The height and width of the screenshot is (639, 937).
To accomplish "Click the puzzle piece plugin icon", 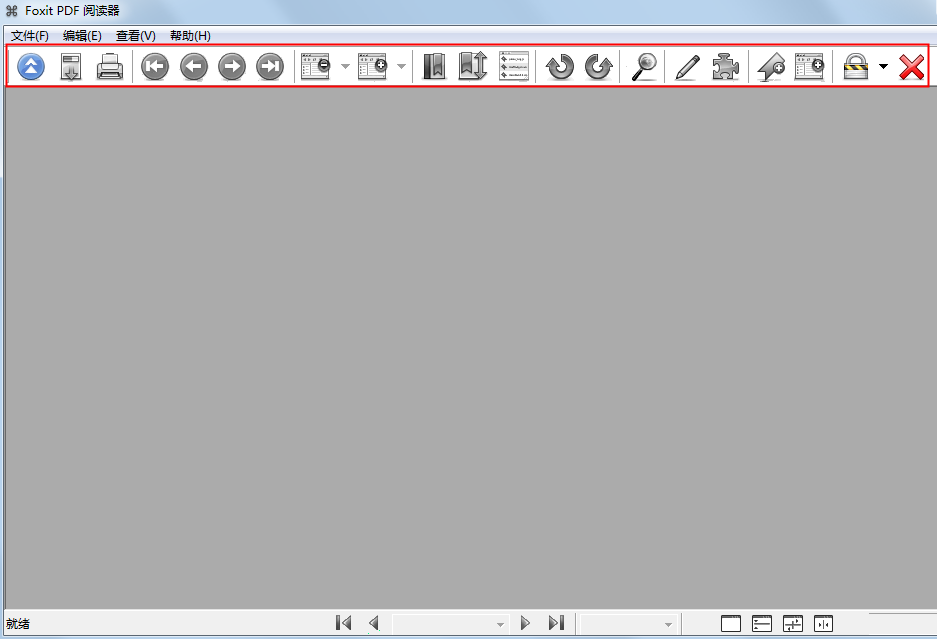I will pyautogui.click(x=725, y=66).
